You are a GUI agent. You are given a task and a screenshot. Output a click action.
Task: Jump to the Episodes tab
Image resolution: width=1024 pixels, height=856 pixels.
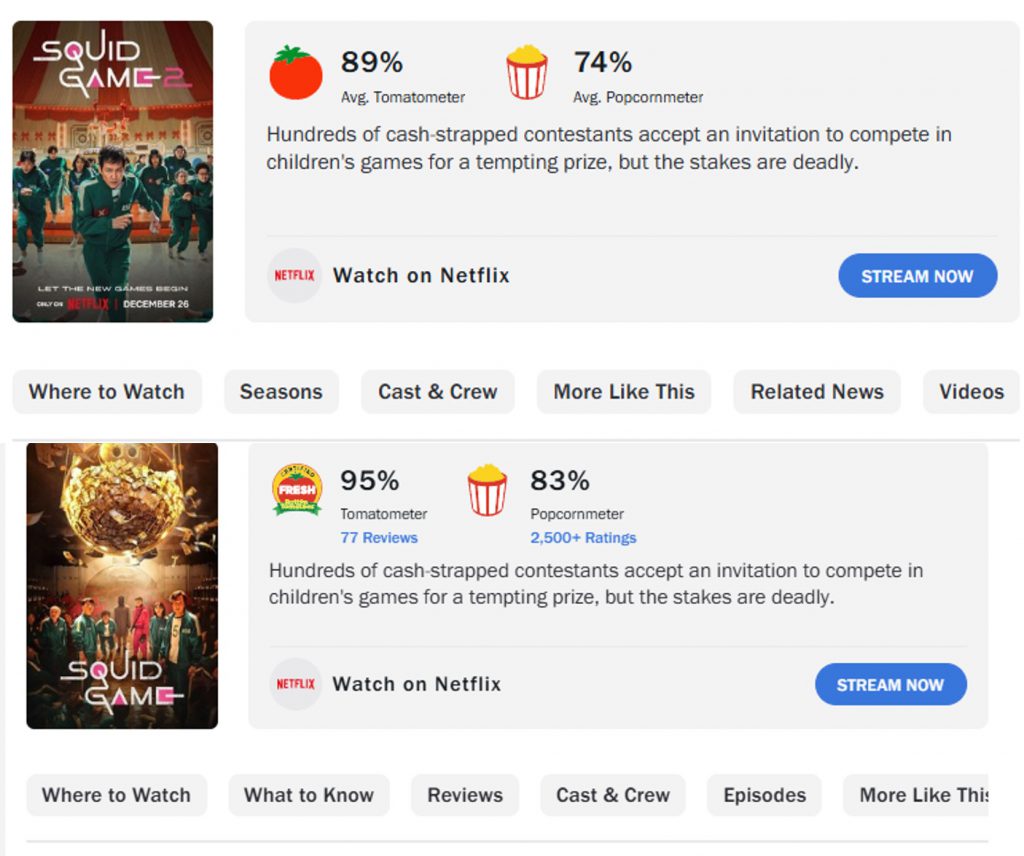(765, 795)
